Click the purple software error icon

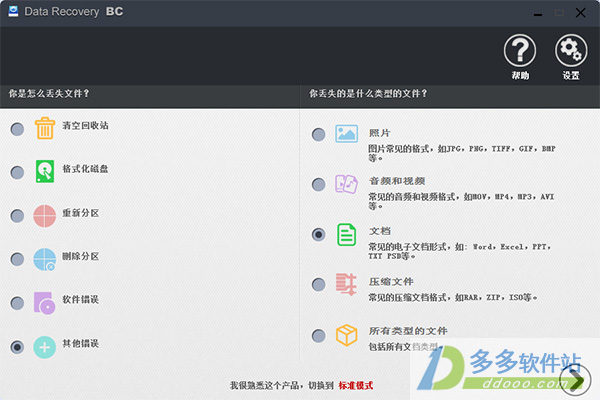point(44,303)
